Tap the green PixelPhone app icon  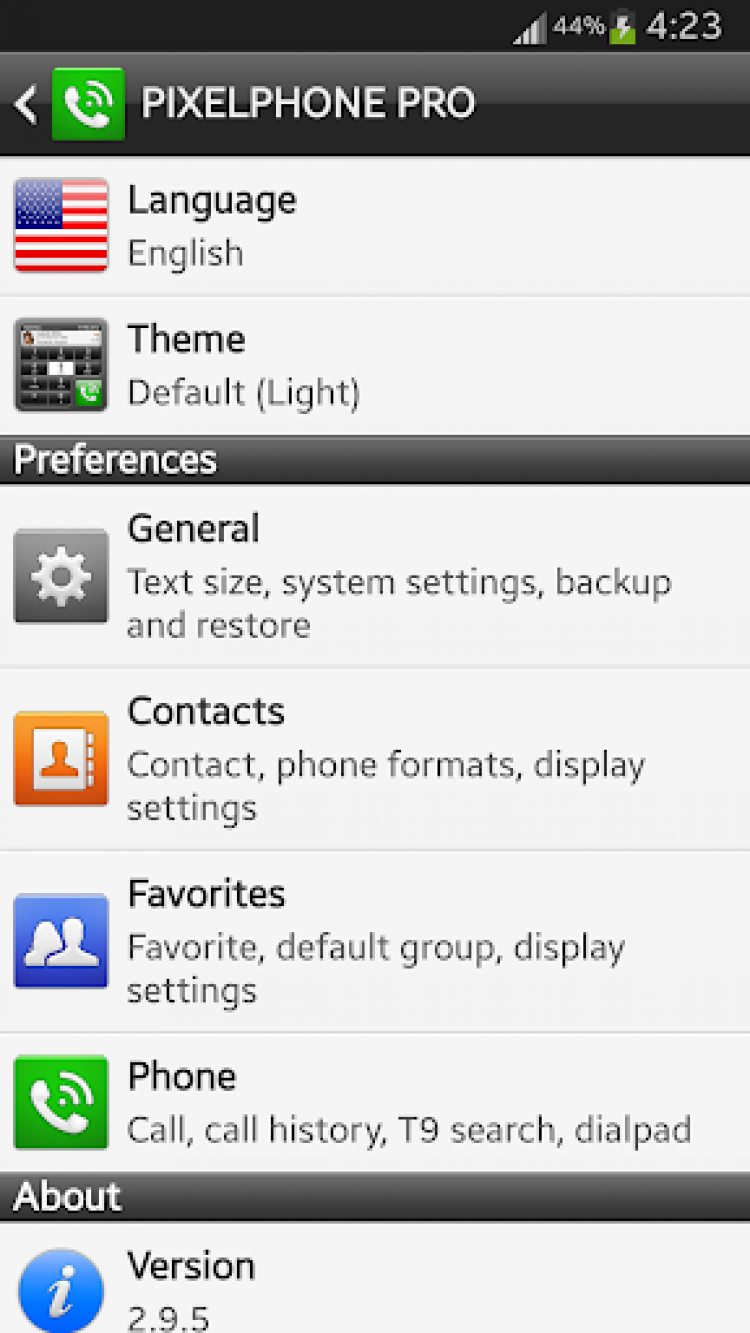pos(88,104)
